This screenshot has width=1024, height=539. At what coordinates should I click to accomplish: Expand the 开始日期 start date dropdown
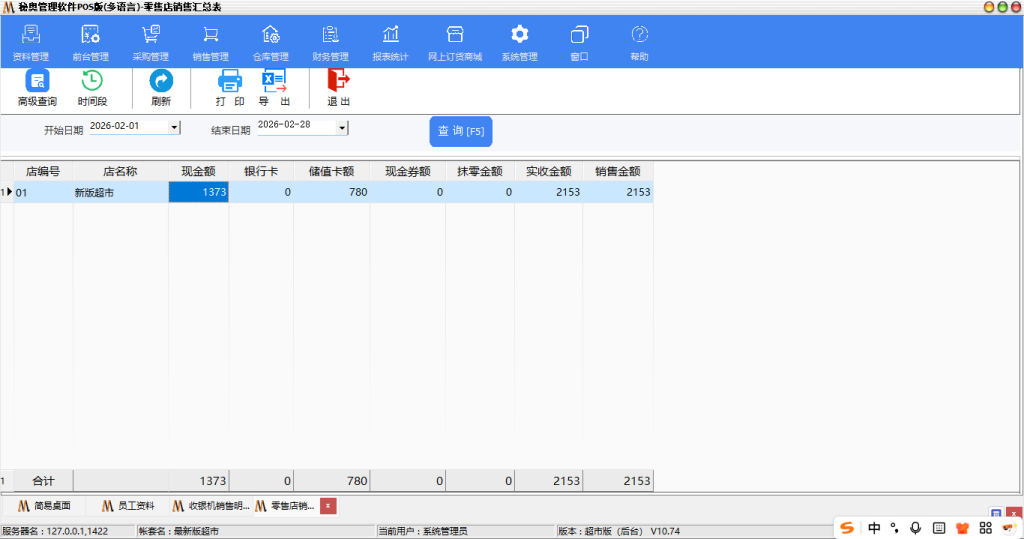click(x=174, y=128)
